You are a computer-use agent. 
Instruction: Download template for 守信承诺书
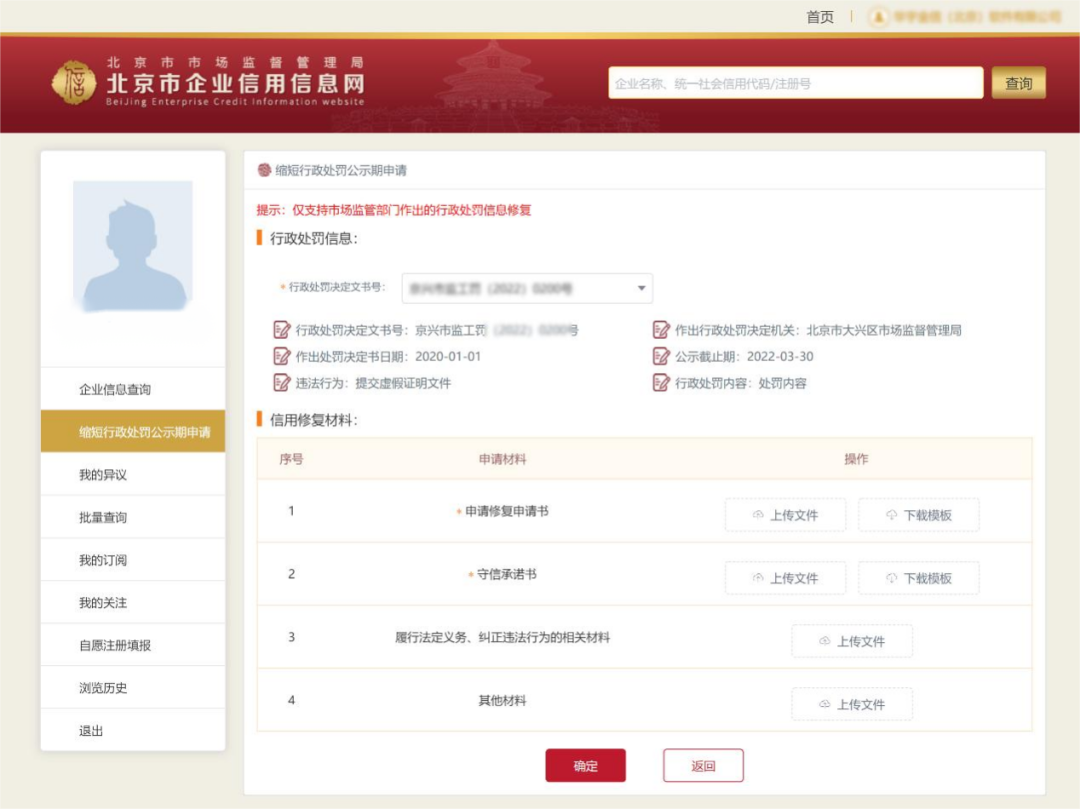(x=918, y=578)
